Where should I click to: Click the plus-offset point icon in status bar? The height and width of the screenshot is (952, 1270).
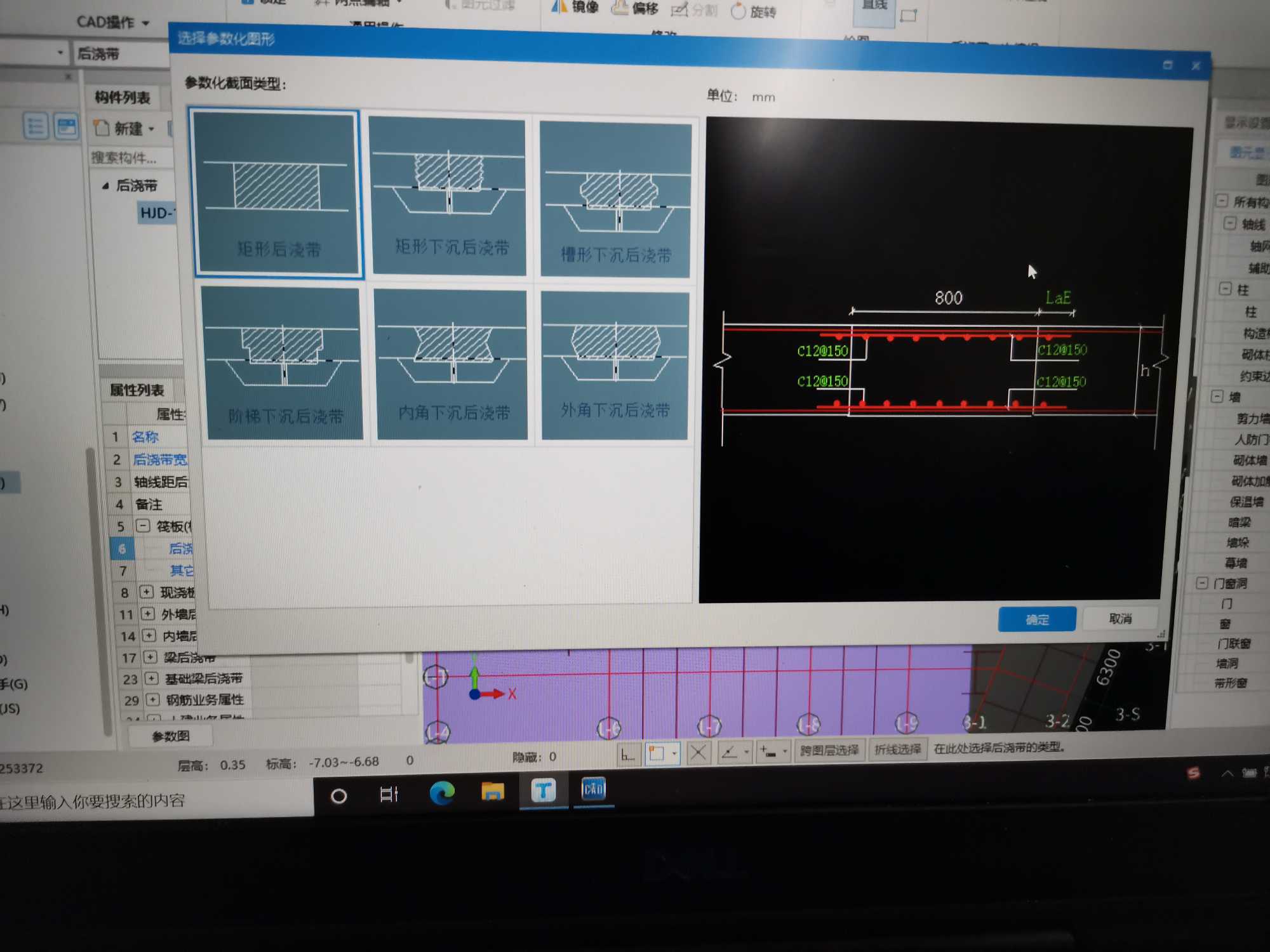click(x=768, y=752)
